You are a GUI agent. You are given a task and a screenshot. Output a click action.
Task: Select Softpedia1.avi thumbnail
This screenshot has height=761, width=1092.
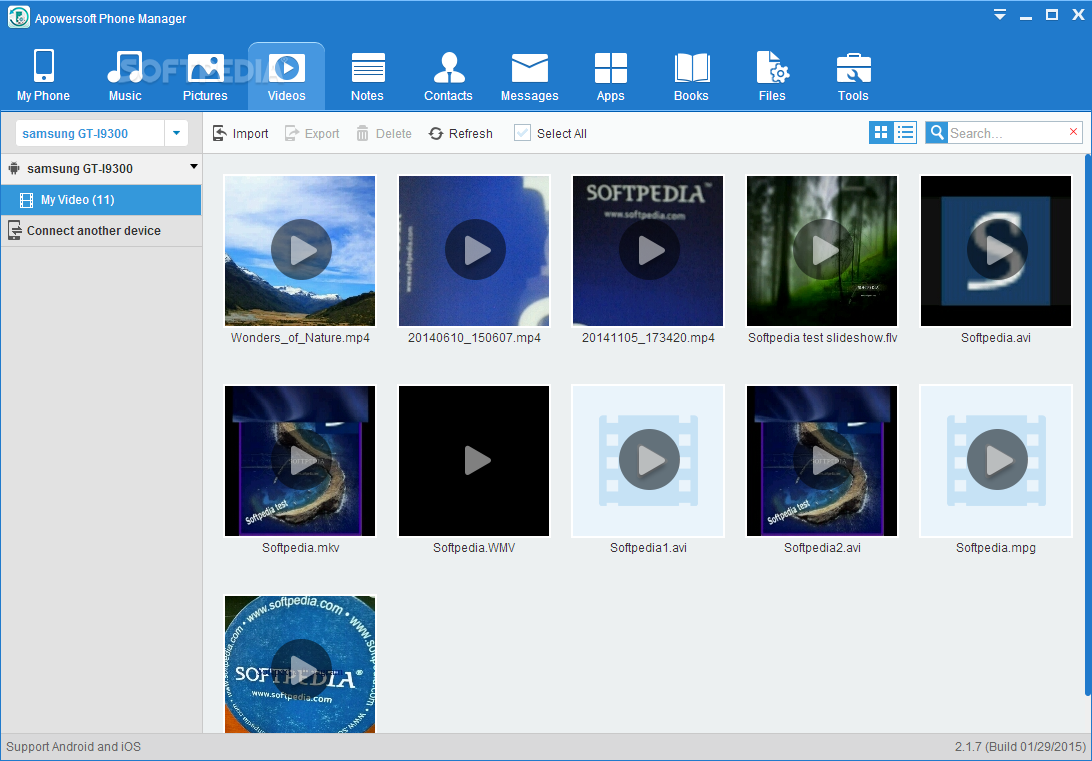[x=648, y=461]
